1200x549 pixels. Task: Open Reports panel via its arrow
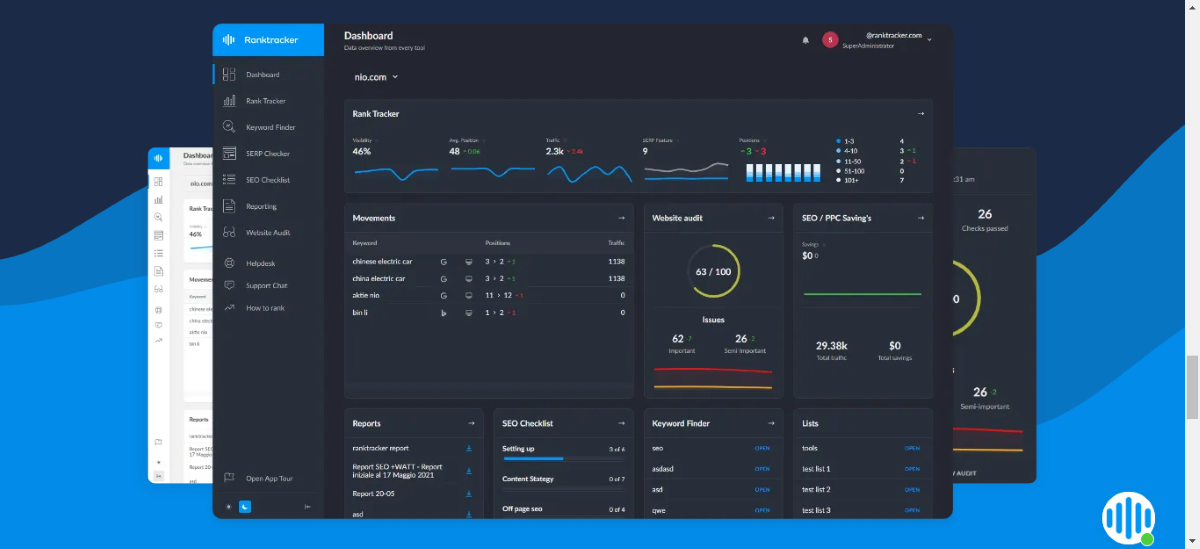pyautogui.click(x=471, y=424)
